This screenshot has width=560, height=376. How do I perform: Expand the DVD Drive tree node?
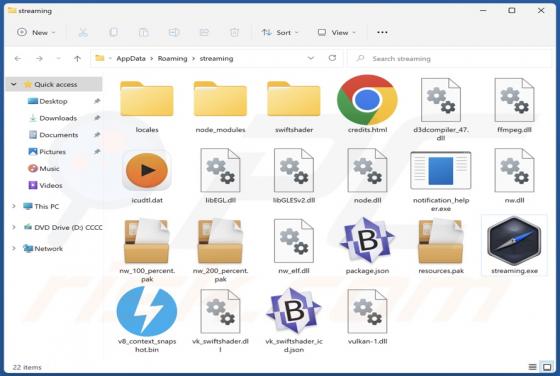(14, 227)
